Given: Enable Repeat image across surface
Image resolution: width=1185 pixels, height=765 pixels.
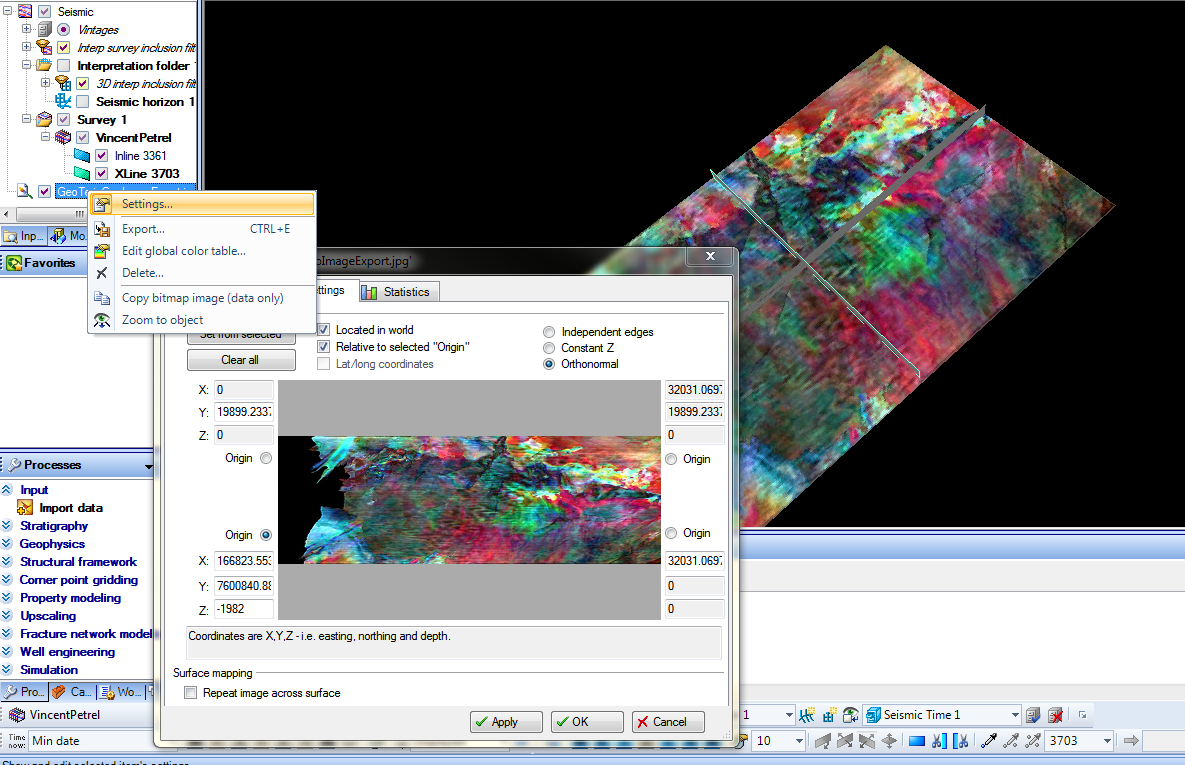Looking at the screenshot, I should [191, 693].
